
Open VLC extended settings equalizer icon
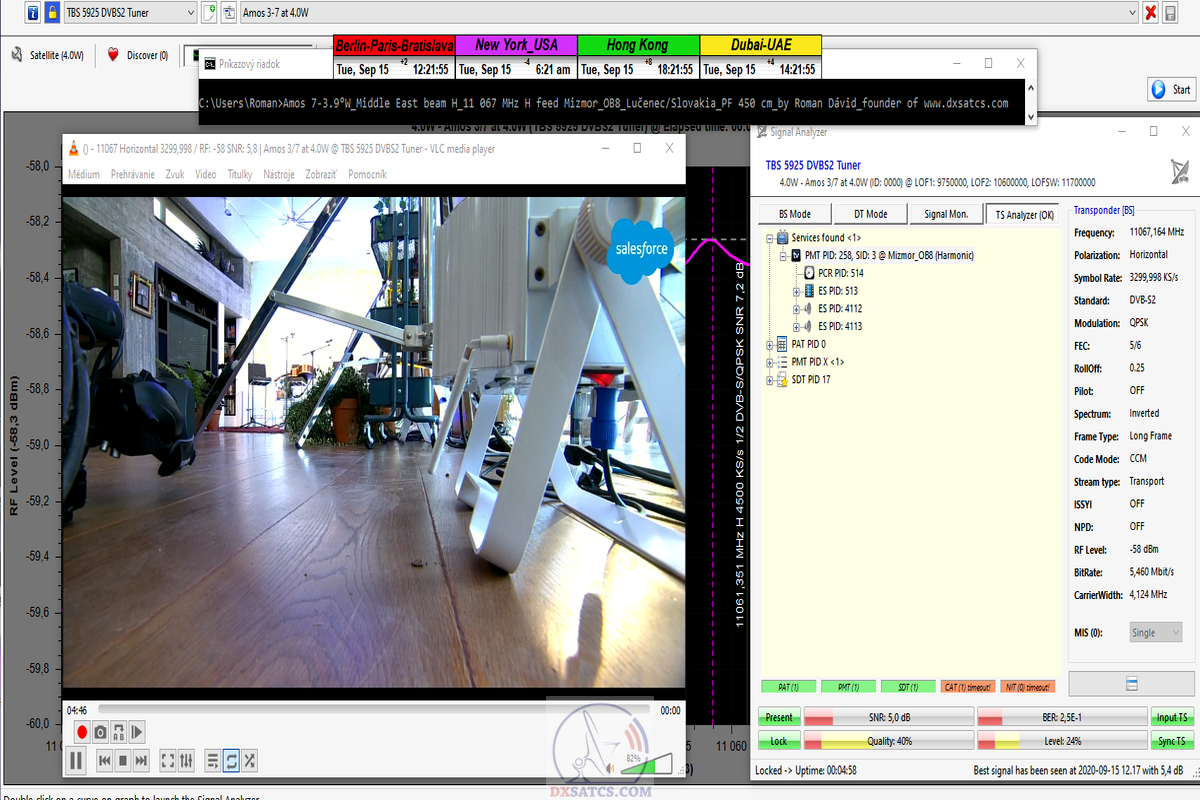(x=186, y=761)
